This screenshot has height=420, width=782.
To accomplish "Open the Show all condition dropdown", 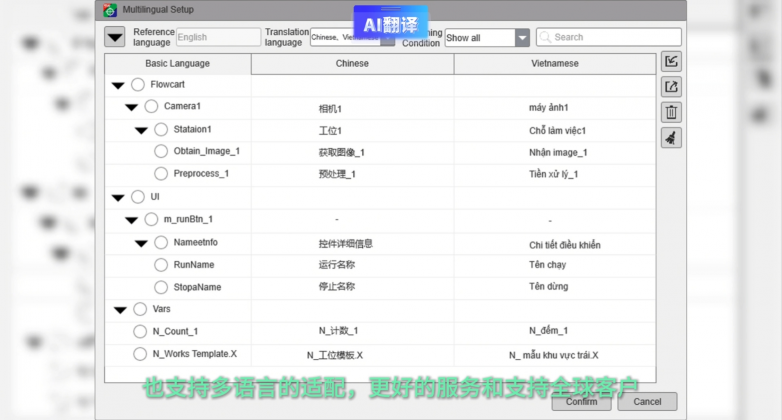I will (522, 38).
